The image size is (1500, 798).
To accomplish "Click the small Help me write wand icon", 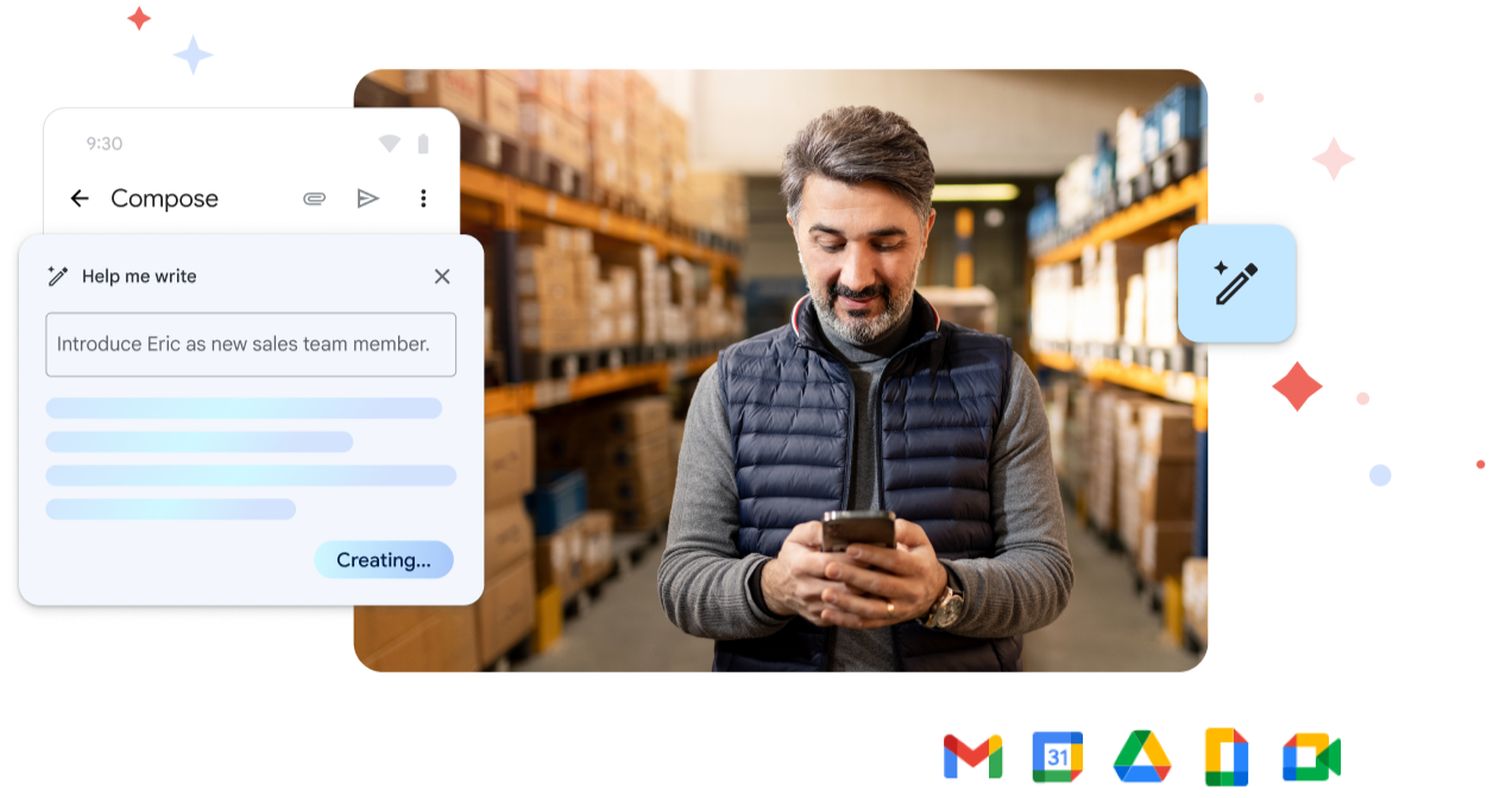I will click(x=58, y=276).
